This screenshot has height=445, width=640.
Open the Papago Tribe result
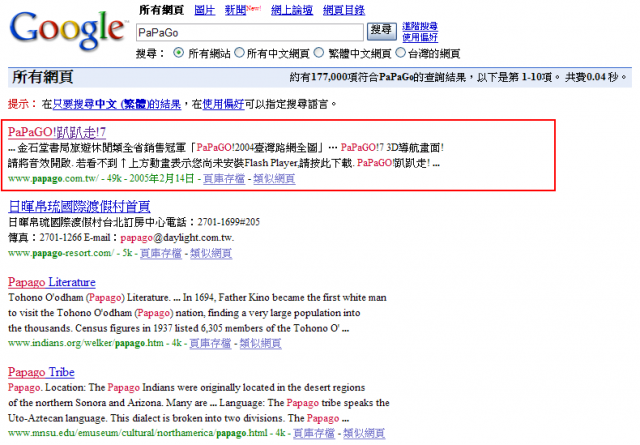click(41, 372)
